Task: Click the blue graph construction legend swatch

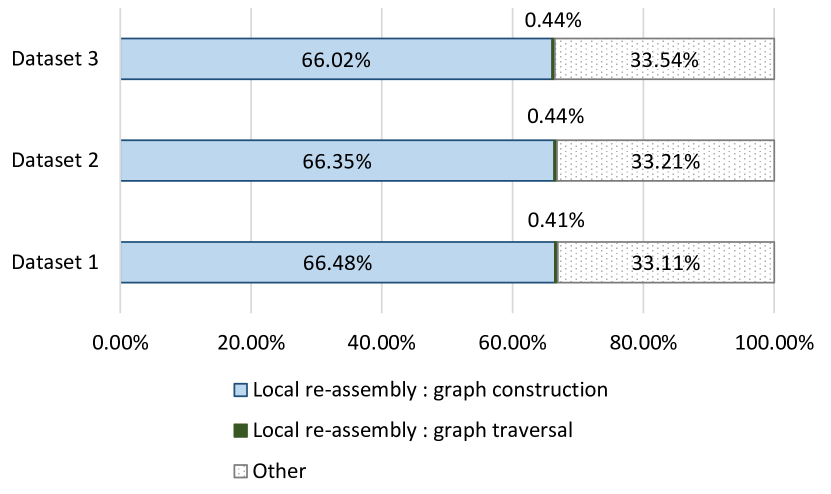Action: [x=239, y=390]
